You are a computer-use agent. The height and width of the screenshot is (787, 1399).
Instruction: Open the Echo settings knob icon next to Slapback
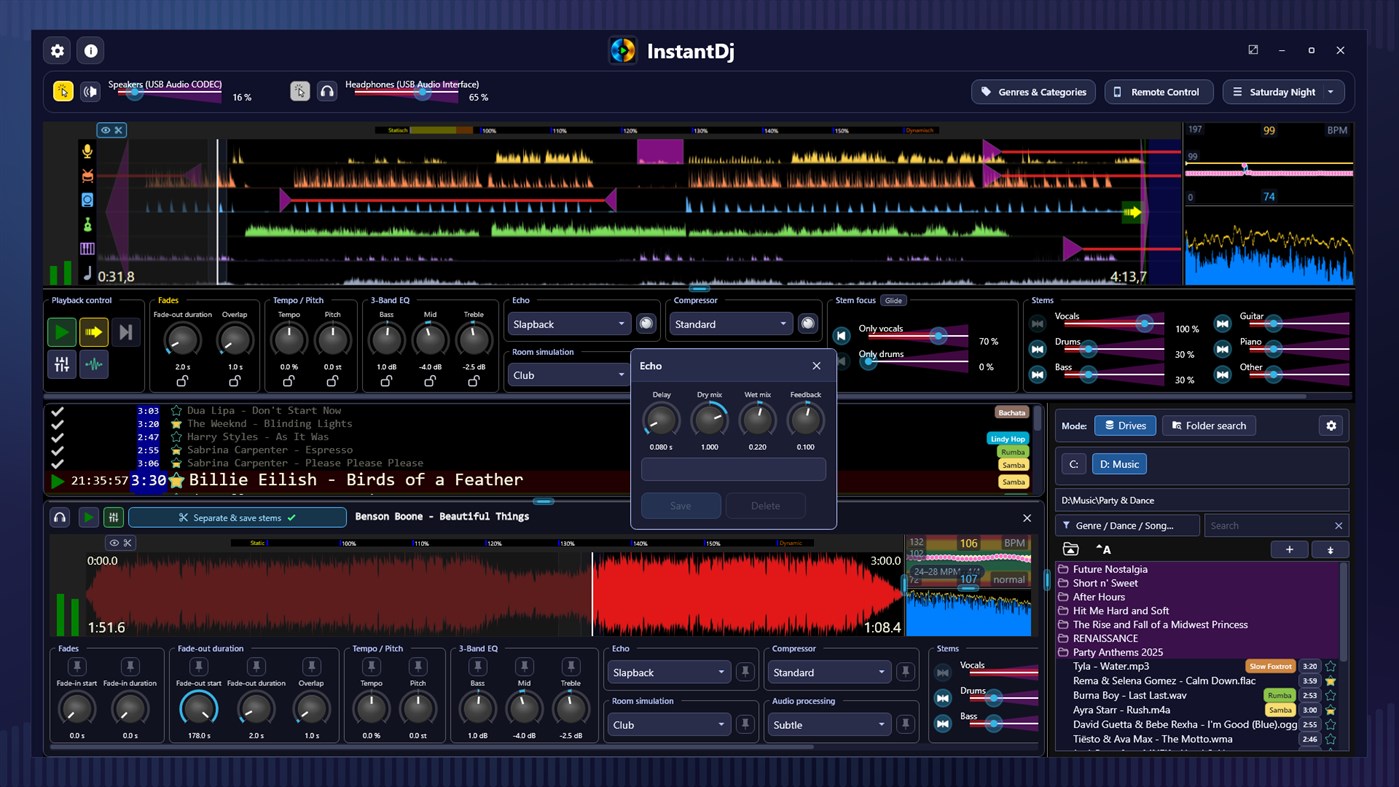tap(646, 324)
